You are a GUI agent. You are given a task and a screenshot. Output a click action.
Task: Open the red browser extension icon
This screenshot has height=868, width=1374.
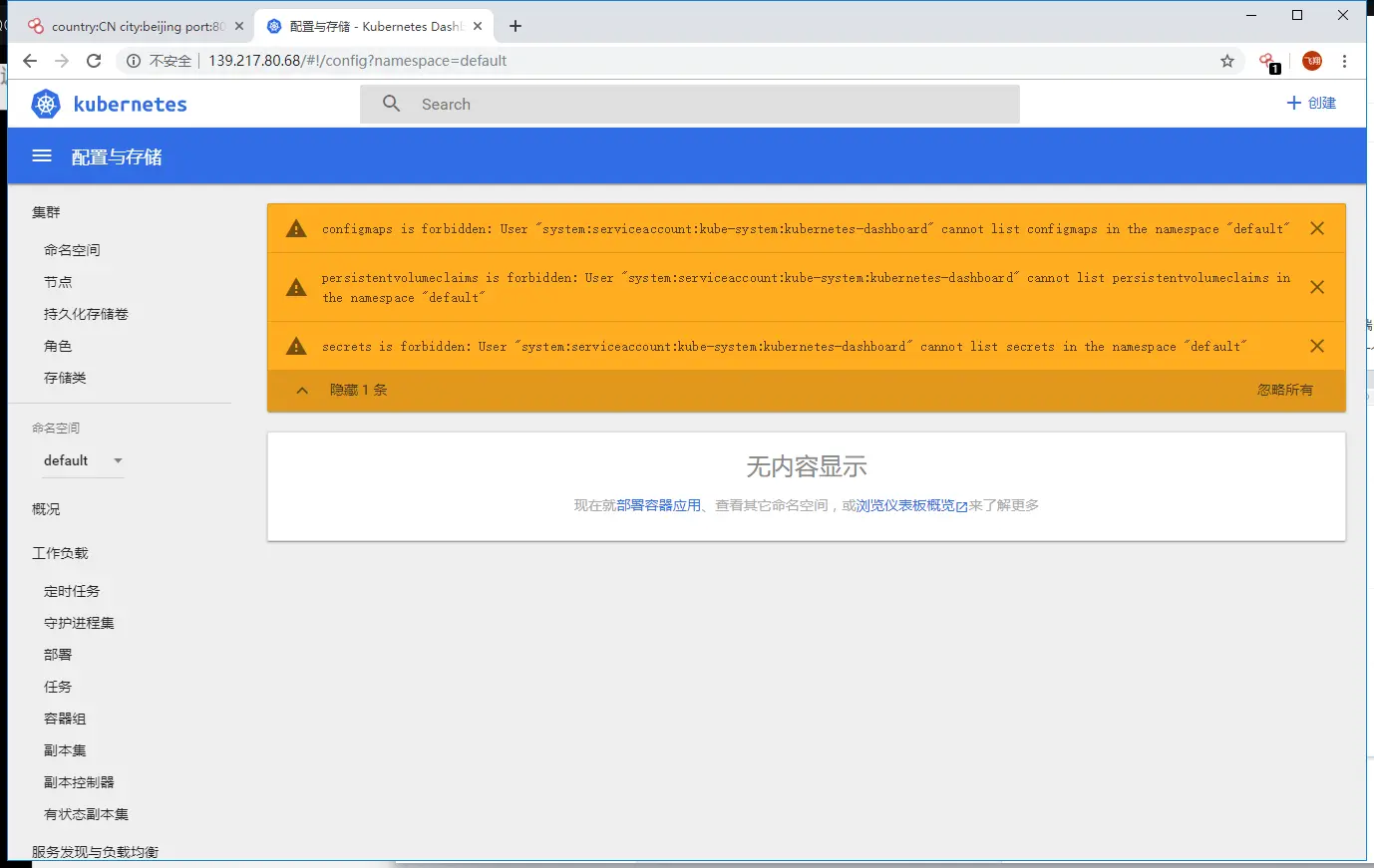click(x=1268, y=62)
